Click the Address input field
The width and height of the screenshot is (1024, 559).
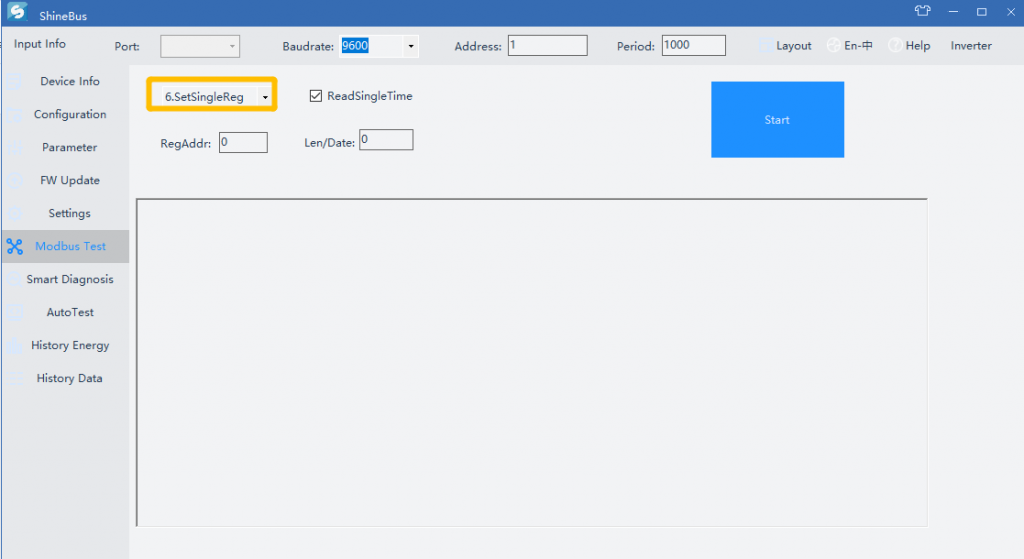click(x=547, y=46)
